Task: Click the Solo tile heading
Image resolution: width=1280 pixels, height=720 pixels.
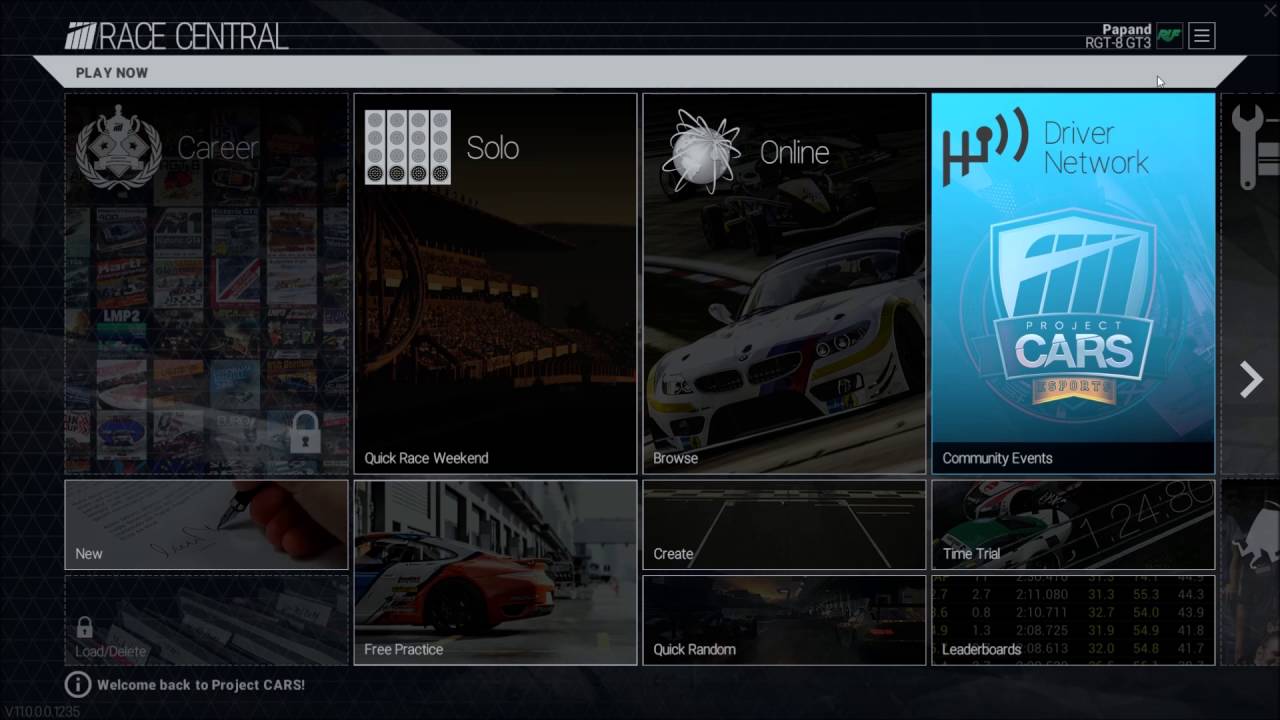Action: click(493, 148)
